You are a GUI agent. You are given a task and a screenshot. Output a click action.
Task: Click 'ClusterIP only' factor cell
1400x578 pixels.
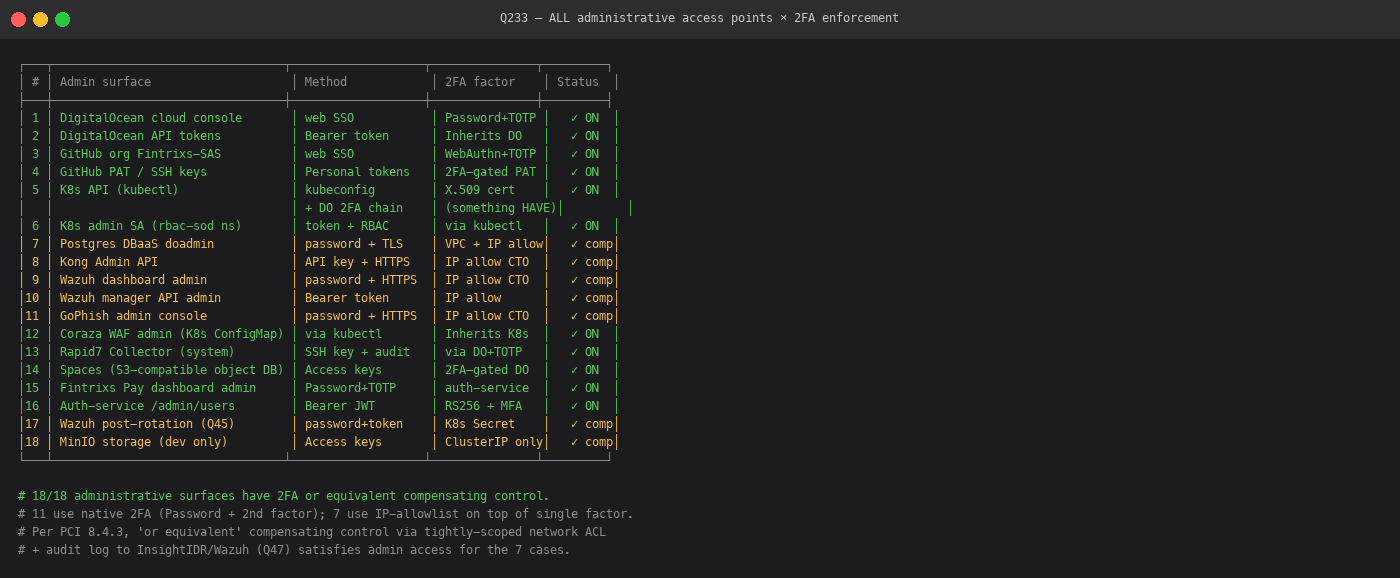coord(494,442)
